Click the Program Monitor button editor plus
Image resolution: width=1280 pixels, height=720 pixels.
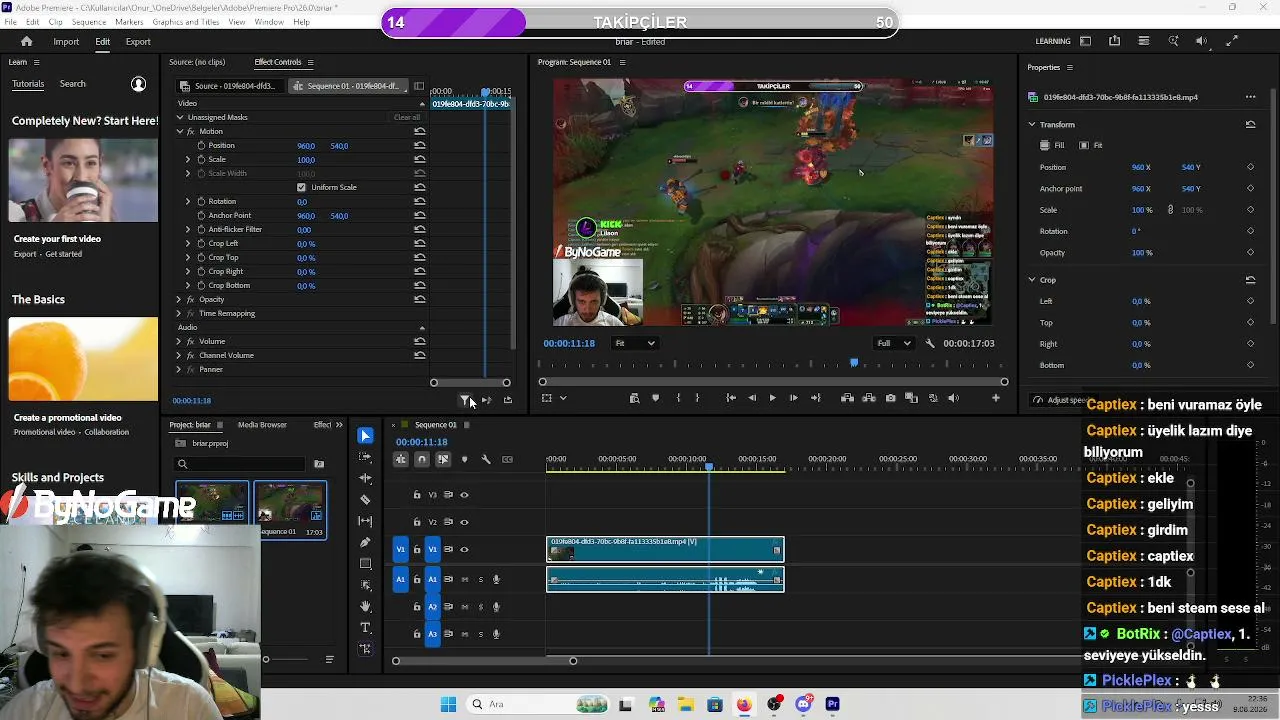pyautogui.click(x=995, y=398)
